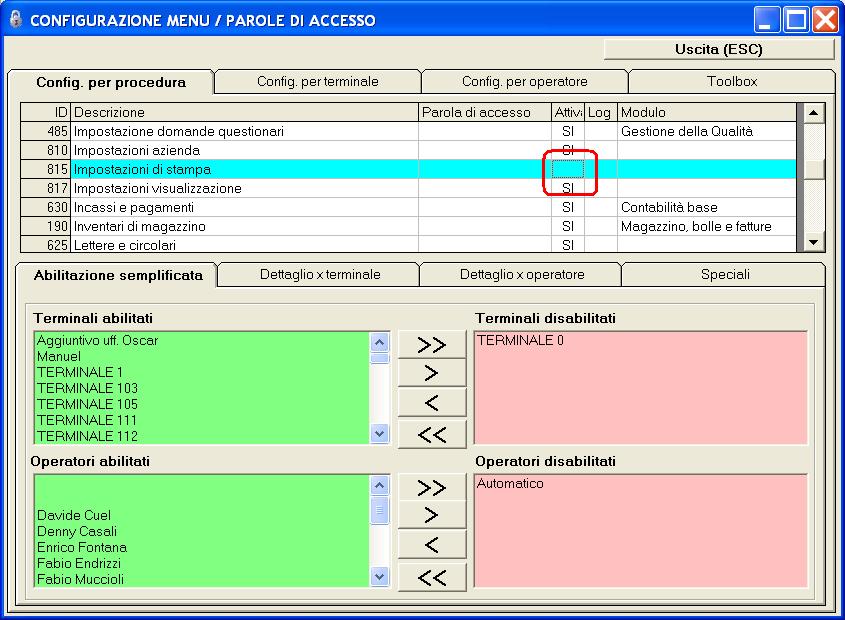The image size is (845, 620).
Task: Select row Incassi e pagamenti
Action: tap(408, 208)
